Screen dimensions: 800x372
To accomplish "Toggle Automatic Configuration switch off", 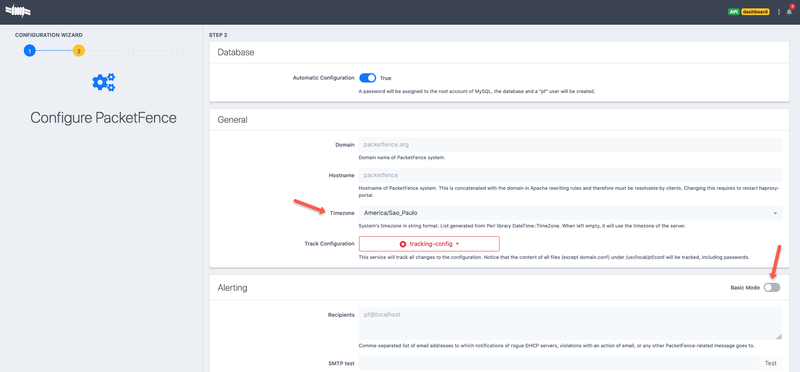I will (367, 78).
